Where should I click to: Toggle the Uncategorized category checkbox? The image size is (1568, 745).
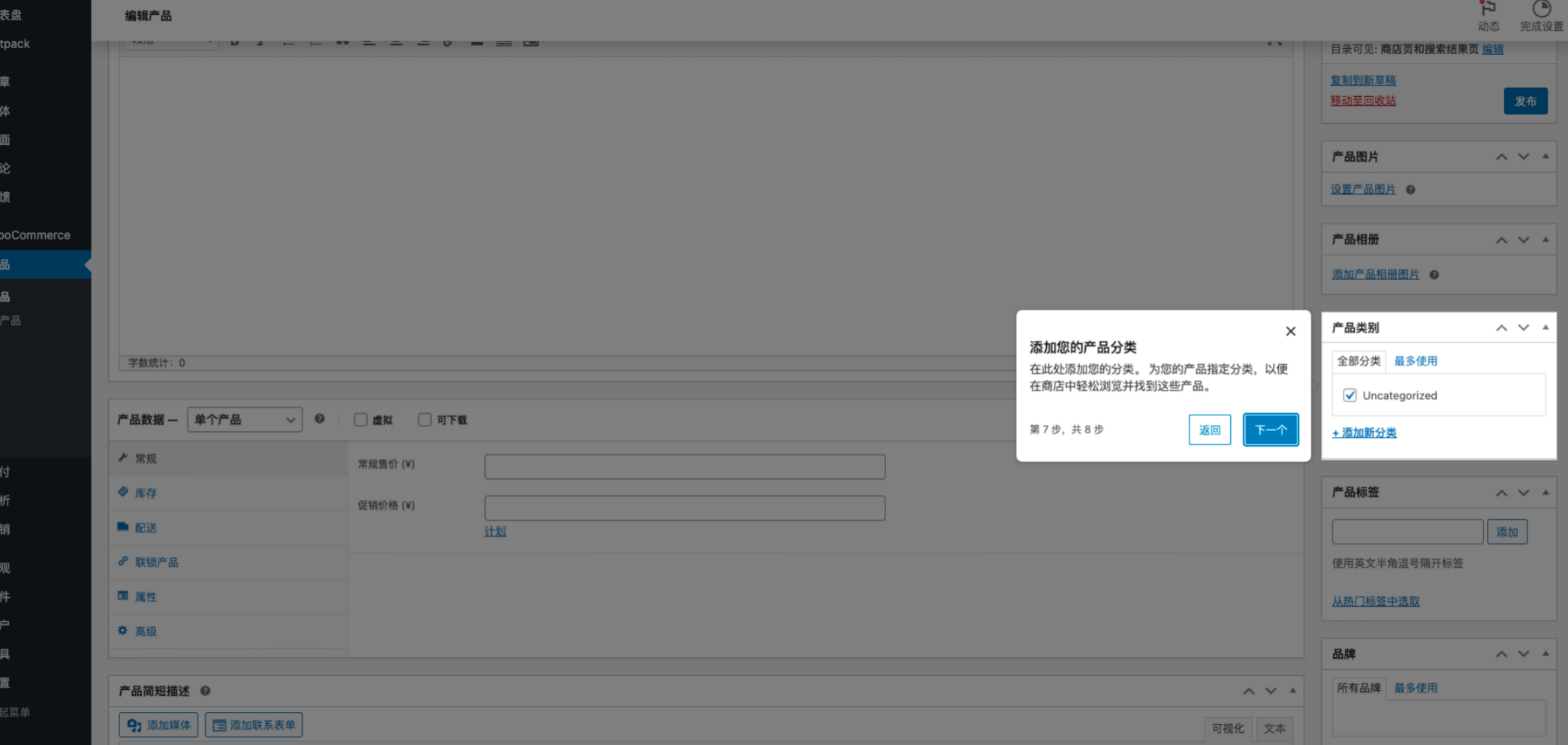tap(1349, 395)
